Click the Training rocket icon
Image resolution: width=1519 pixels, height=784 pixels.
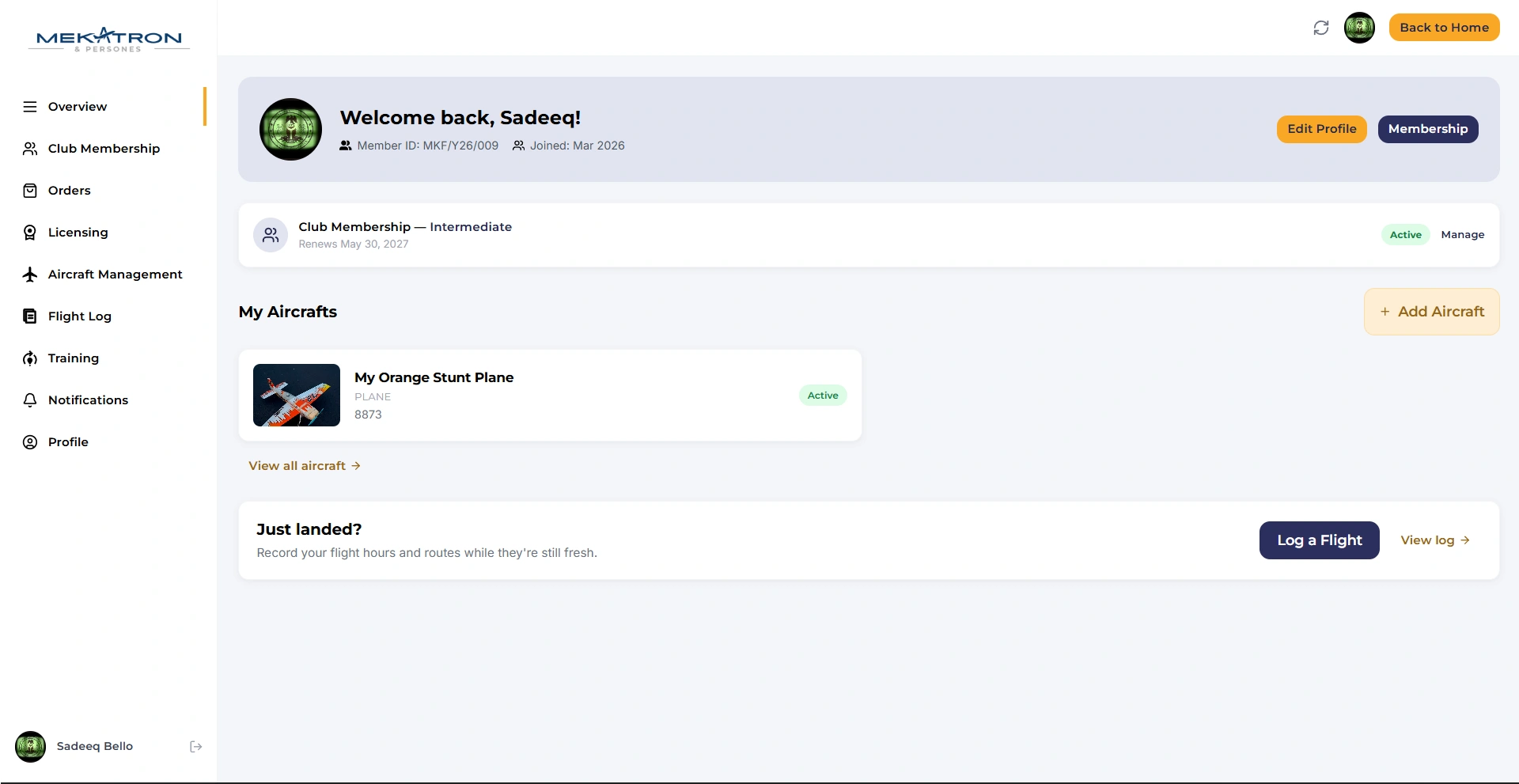(30, 358)
